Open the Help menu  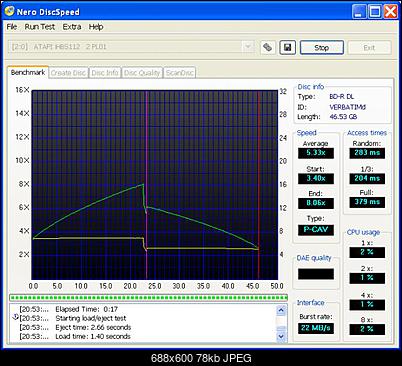click(x=96, y=27)
